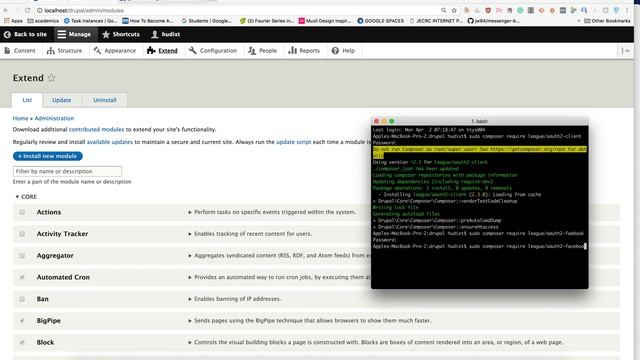Expand the Activity Tracker module description
This screenshot has width=640, height=360.
pos(250,234)
